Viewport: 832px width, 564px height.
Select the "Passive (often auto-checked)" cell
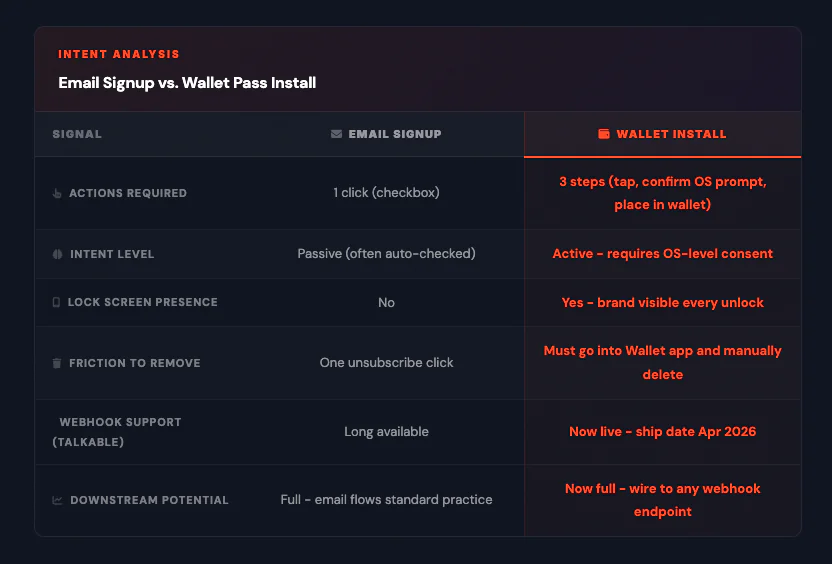pos(386,254)
